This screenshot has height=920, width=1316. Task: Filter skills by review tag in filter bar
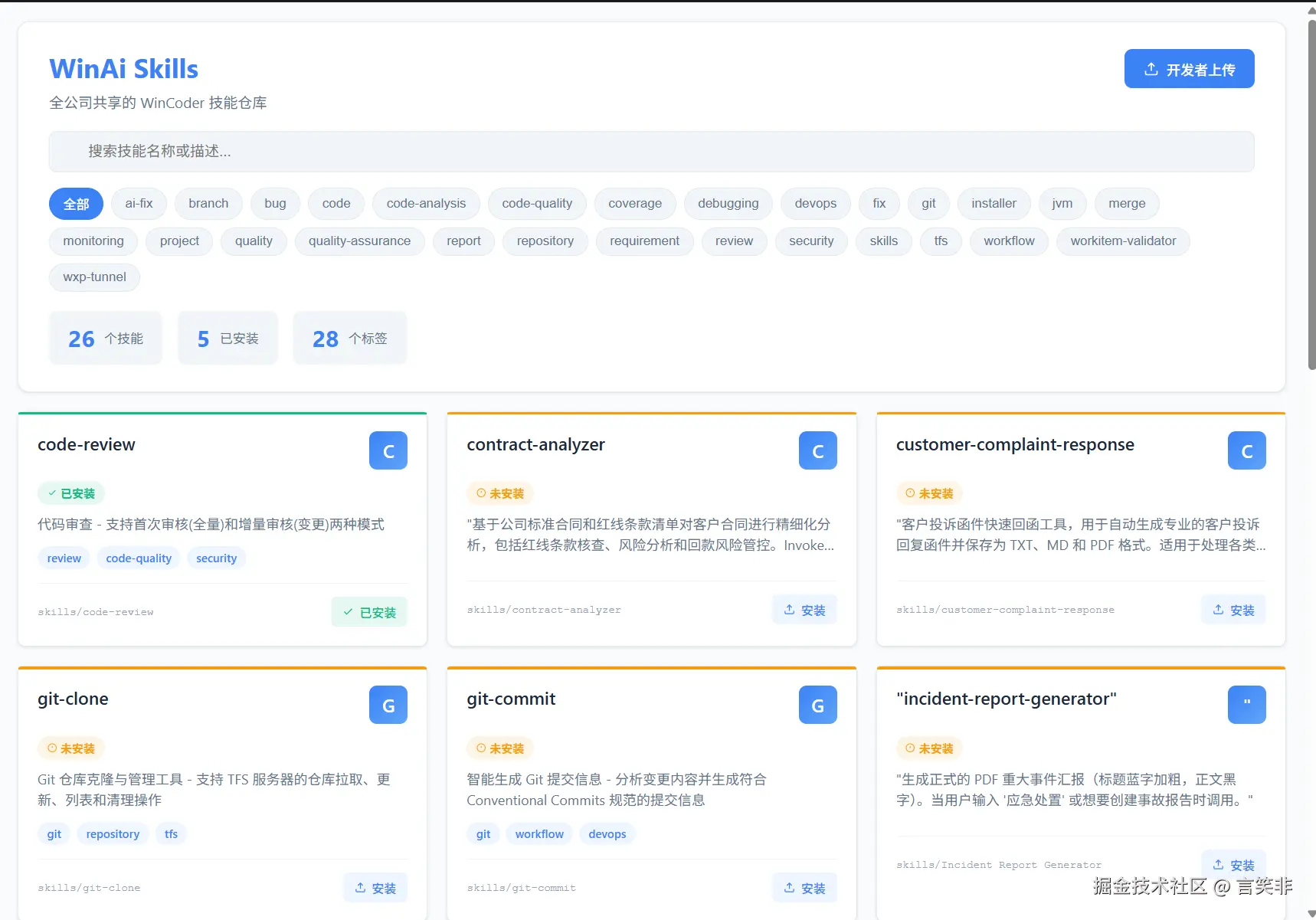click(x=734, y=241)
